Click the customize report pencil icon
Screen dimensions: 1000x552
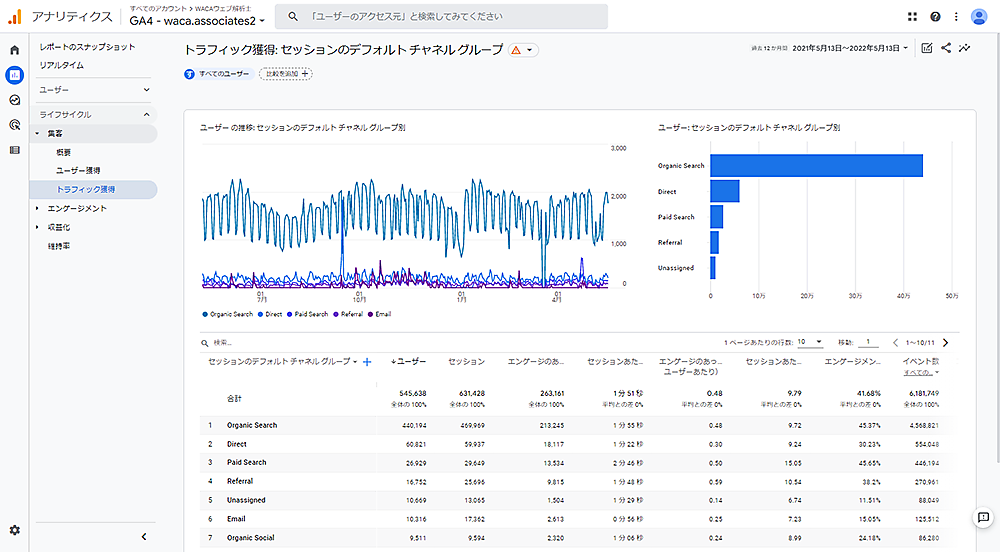point(927,48)
